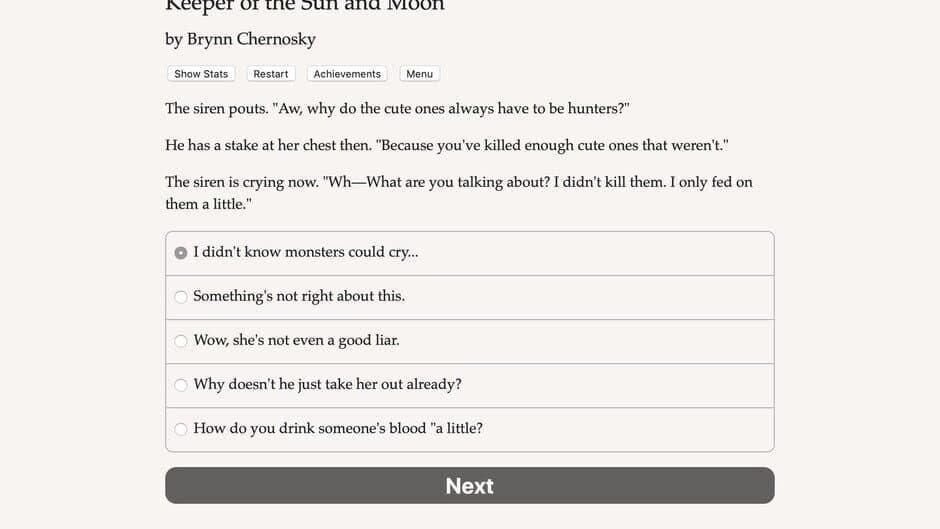The width and height of the screenshot is (940, 529).
Task: Click the paragraph starting "The siren is crying now."
Action: 458,192
